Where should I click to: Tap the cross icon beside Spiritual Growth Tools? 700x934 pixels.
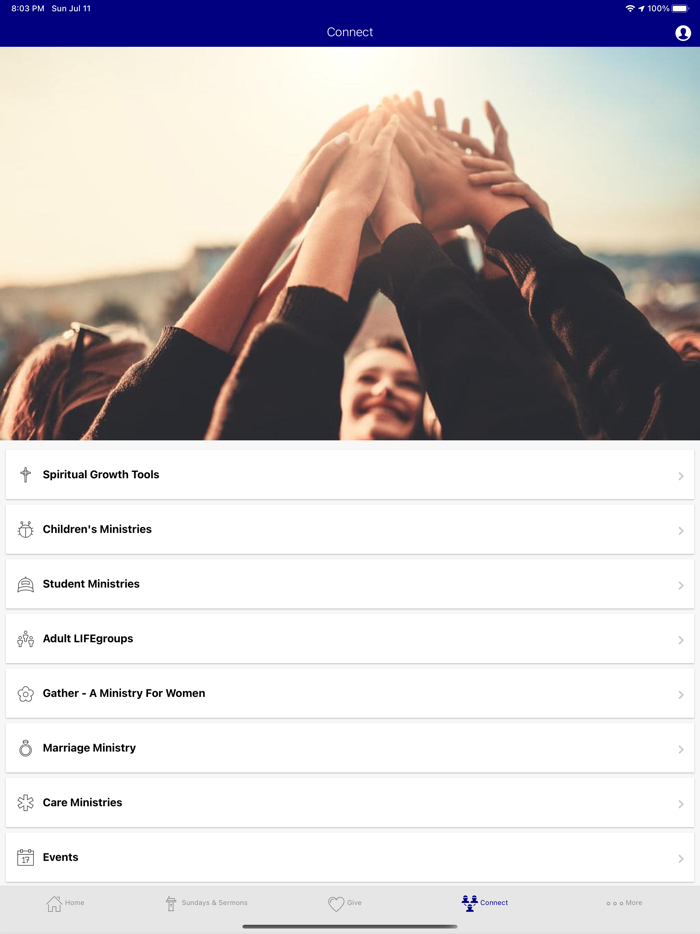coord(25,475)
